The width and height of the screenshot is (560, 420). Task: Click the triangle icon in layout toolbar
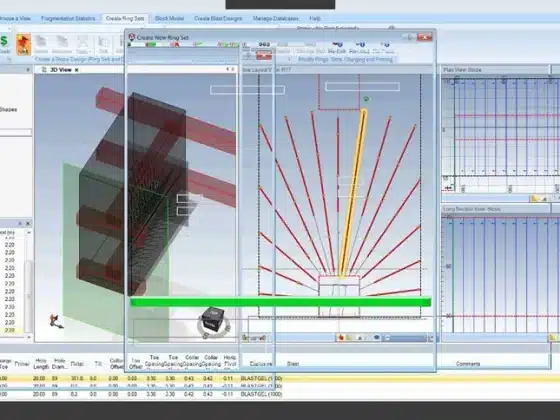(x=360, y=338)
